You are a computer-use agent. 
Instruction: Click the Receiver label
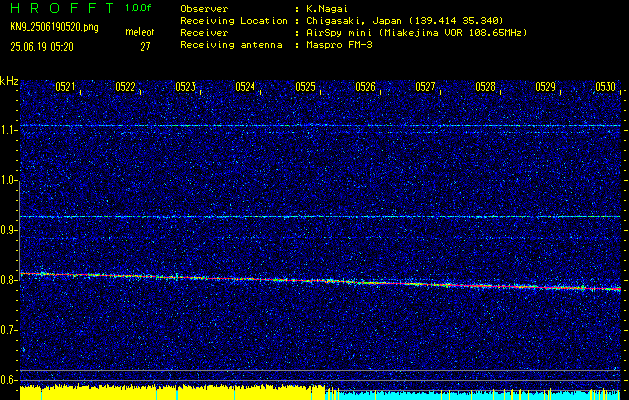(x=204, y=32)
